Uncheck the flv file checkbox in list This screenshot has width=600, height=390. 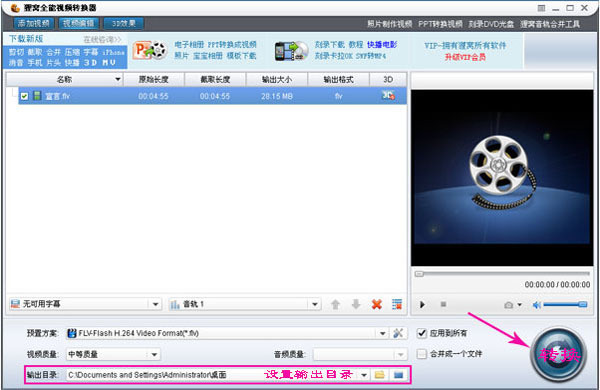click(24, 96)
